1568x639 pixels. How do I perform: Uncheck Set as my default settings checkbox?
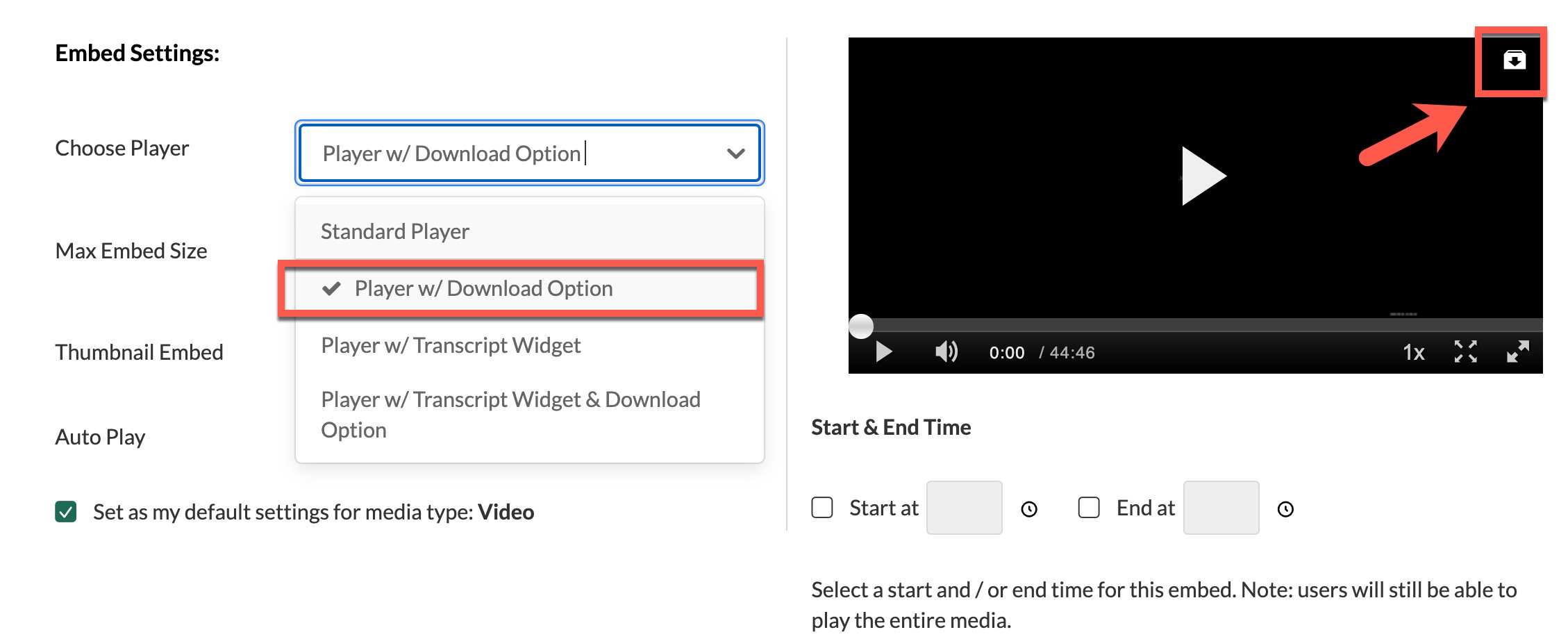click(66, 512)
